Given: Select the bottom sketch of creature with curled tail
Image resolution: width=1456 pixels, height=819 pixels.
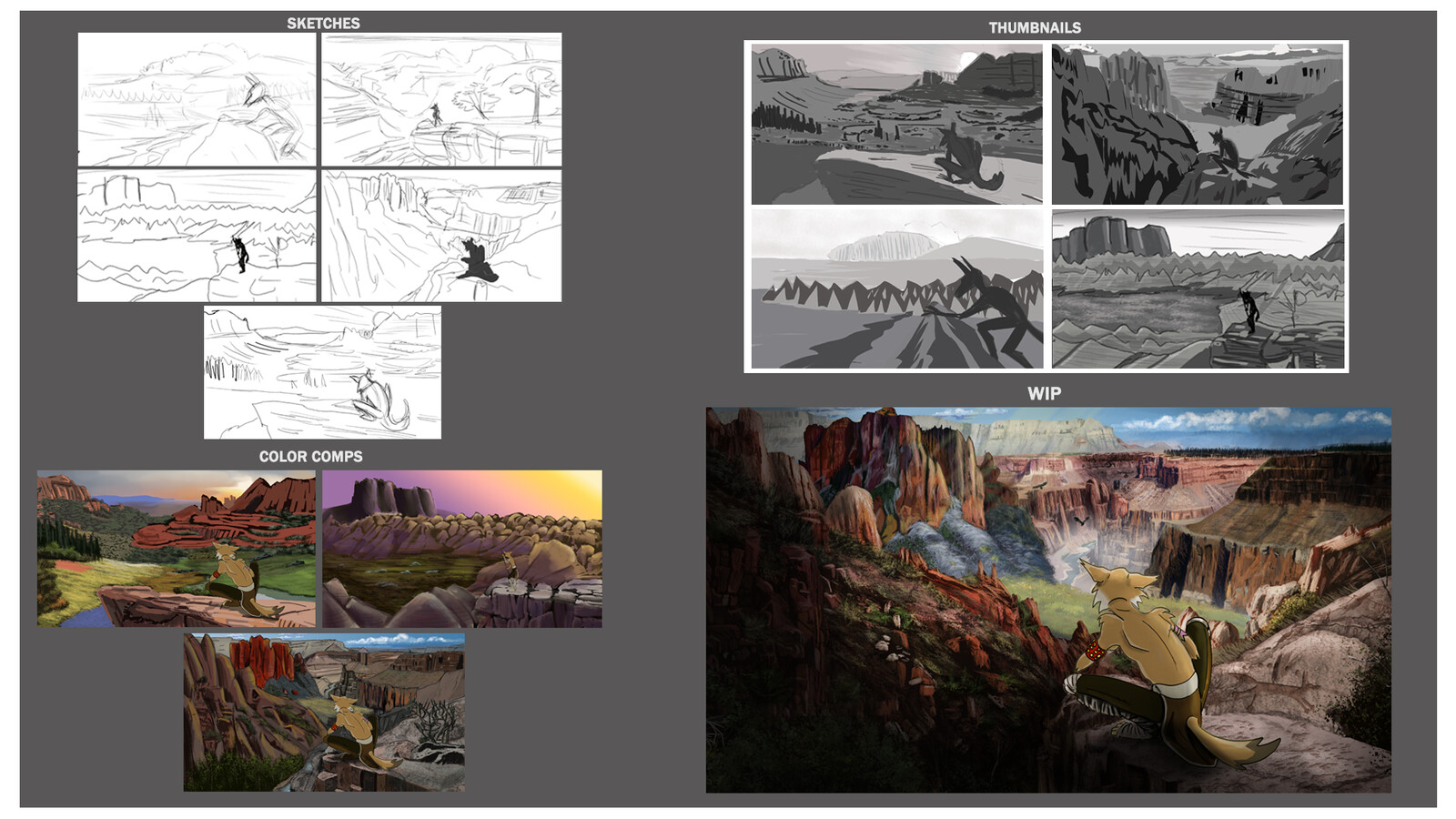Looking at the screenshot, I should (x=322, y=373).
